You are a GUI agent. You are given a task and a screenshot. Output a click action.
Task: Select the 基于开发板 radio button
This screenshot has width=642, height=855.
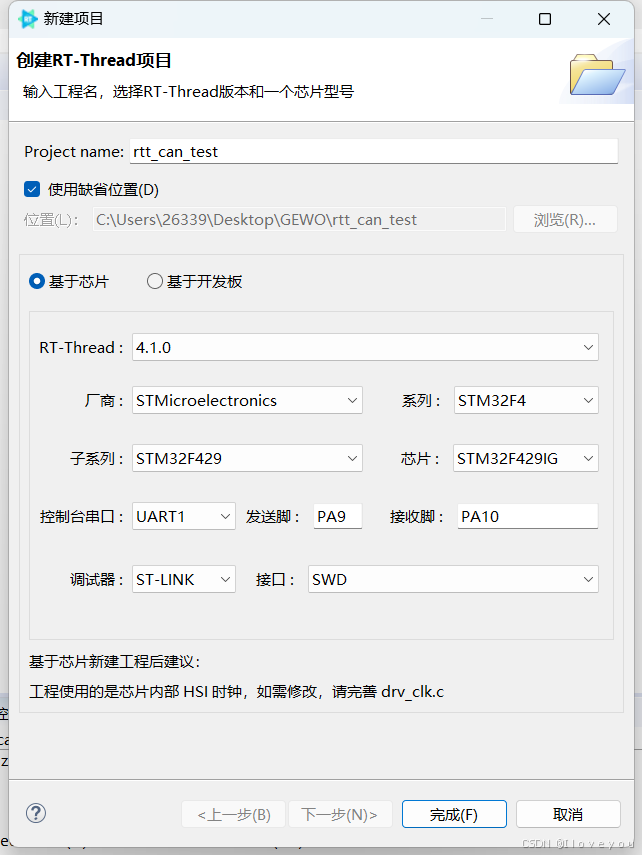(x=155, y=281)
